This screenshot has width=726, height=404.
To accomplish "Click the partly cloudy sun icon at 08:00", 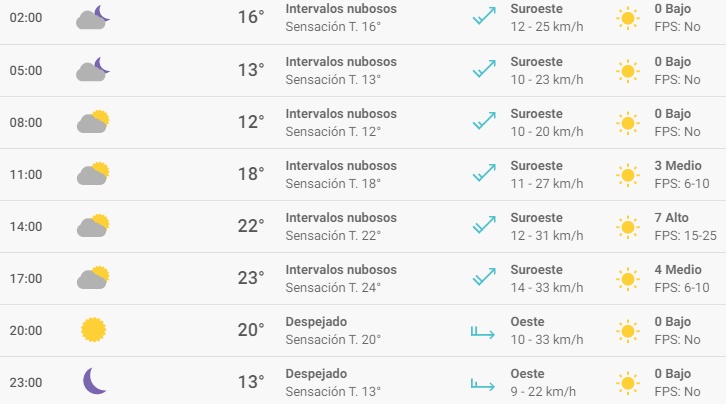I will pos(93,122).
